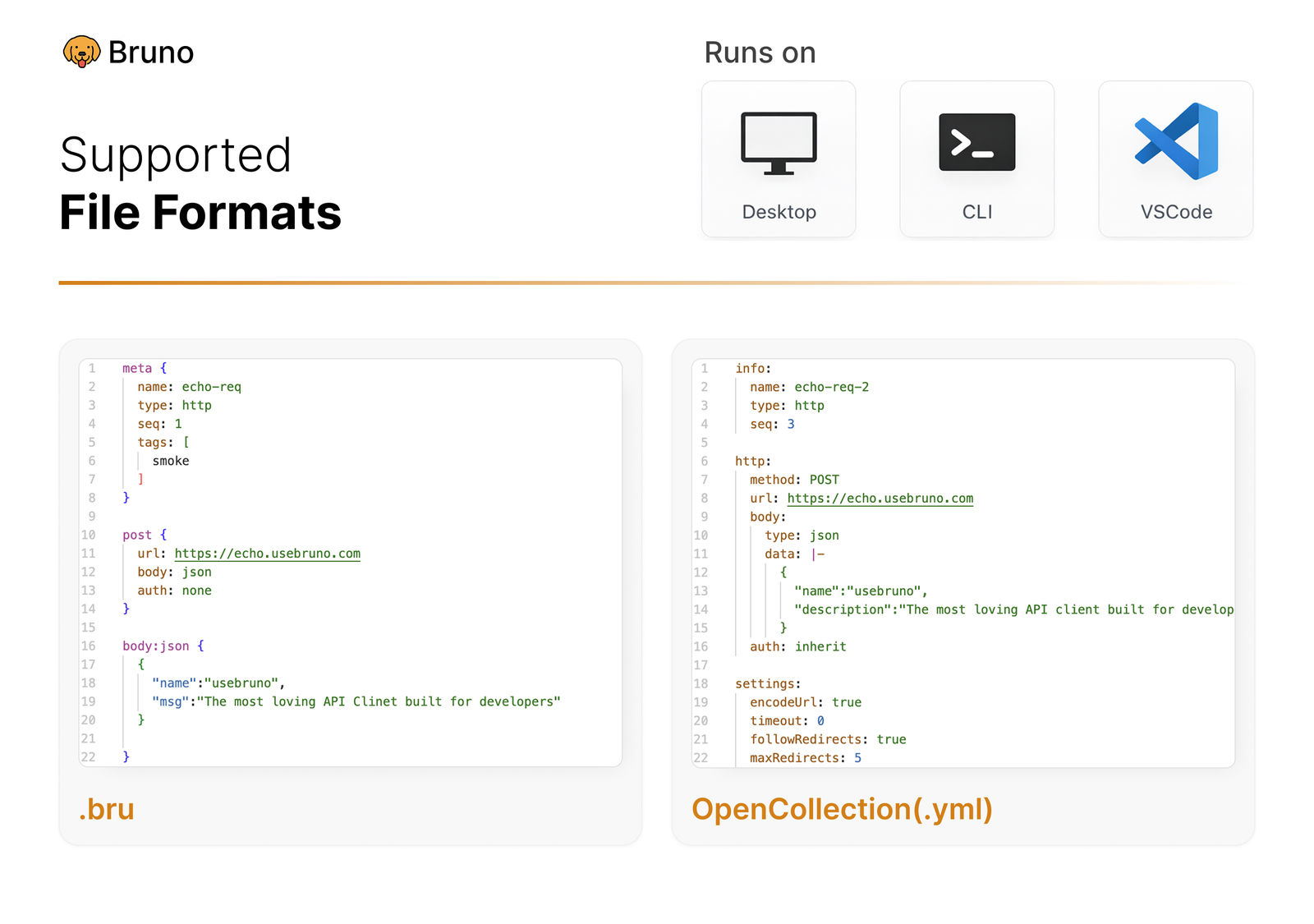The image size is (1314, 924).
Task: Click the 'encodeUrl: true' line
Action: click(806, 702)
